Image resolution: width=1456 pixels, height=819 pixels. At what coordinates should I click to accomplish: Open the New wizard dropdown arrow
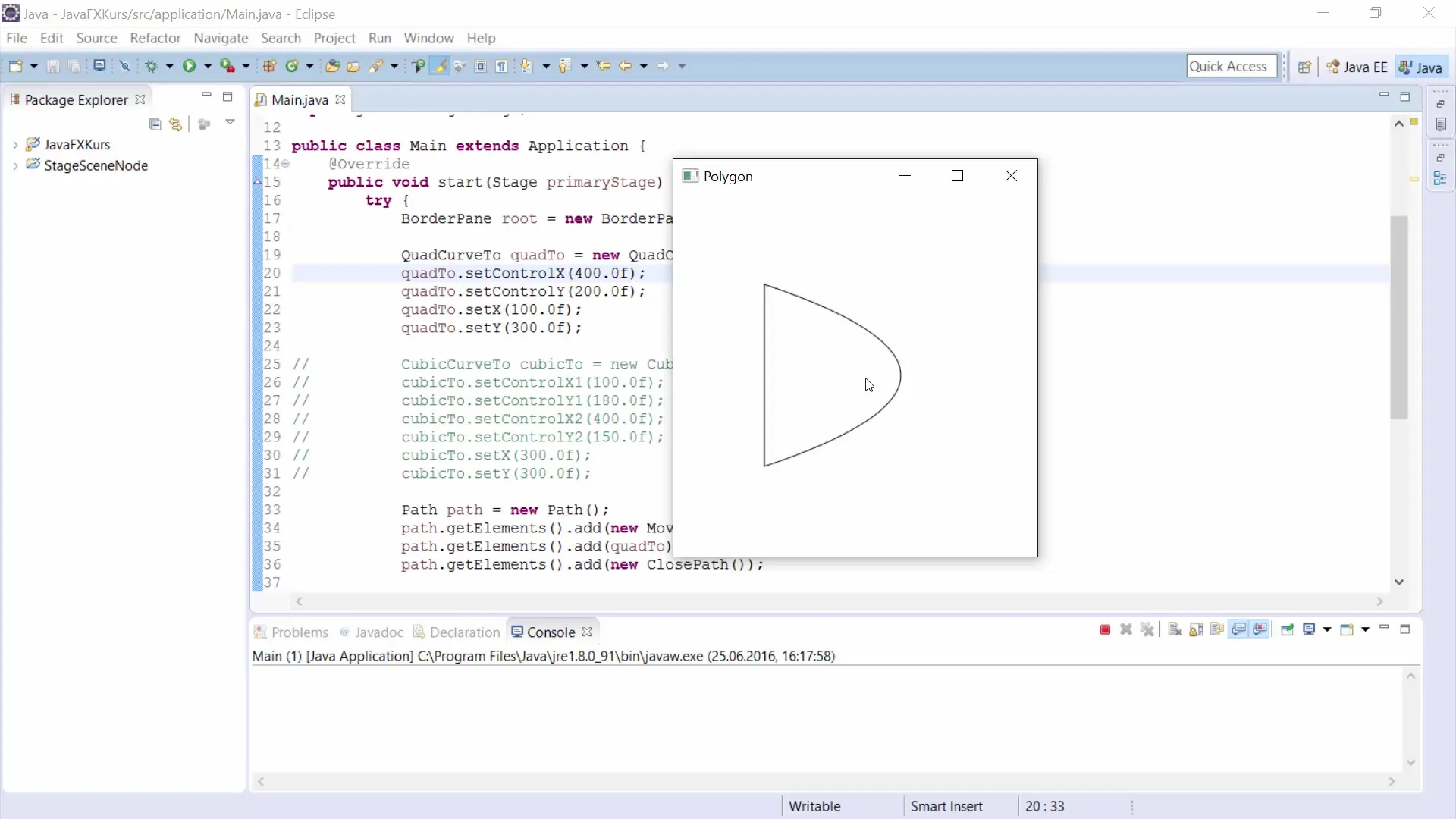(x=33, y=66)
